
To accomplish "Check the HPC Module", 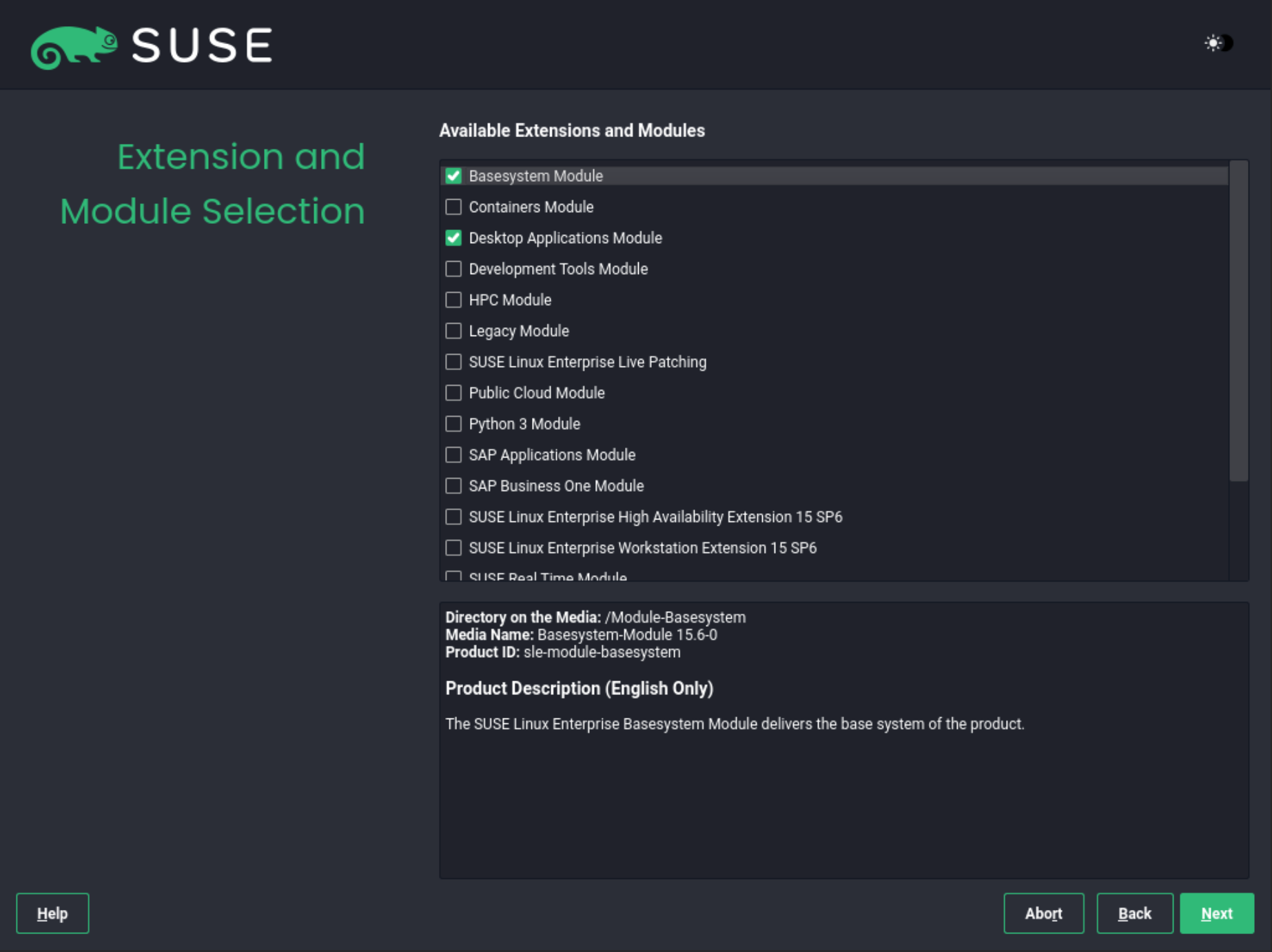I will [453, 300].
